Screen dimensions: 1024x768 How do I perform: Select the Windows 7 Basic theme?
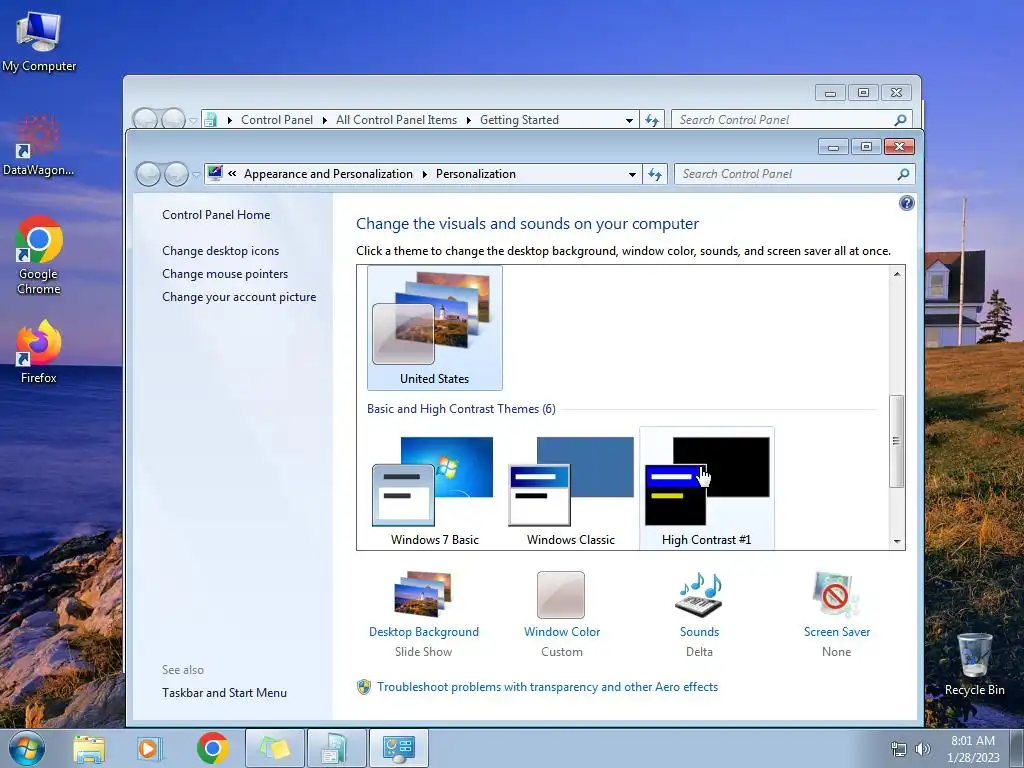pyautogui.click(x=434, y=490)
